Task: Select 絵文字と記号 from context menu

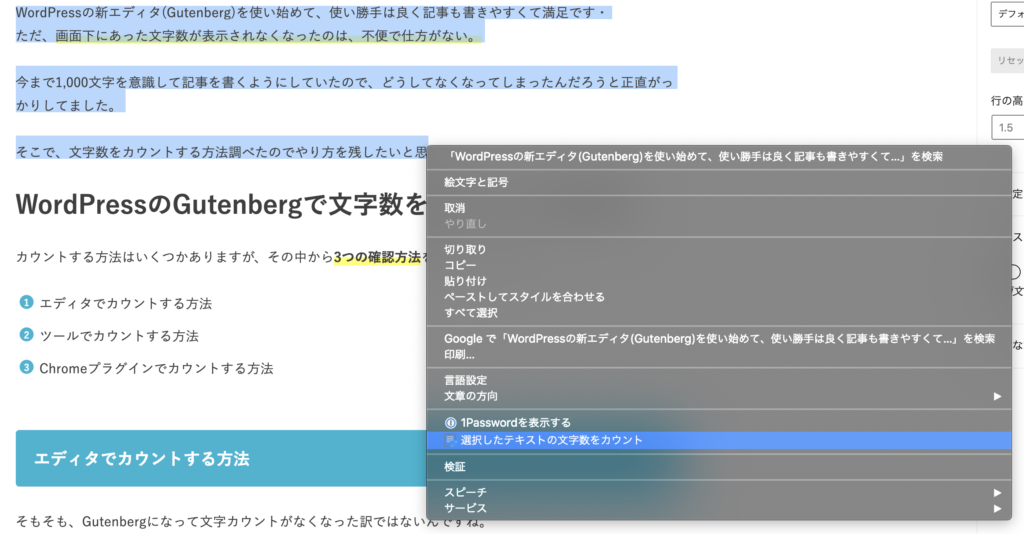Action: pos(718,183)
